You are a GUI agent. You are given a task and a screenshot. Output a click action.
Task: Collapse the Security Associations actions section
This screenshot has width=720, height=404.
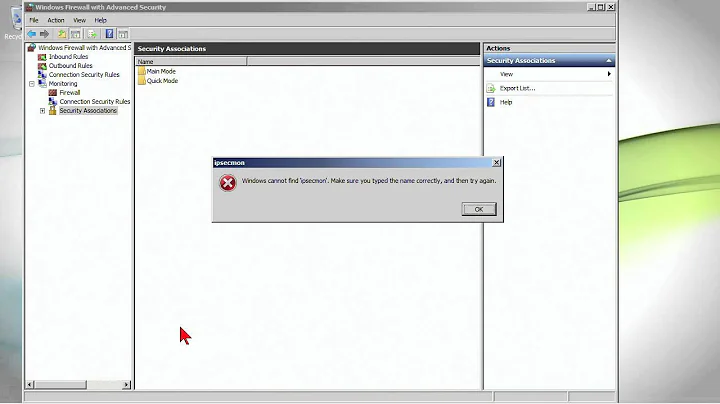coord(608,61)
